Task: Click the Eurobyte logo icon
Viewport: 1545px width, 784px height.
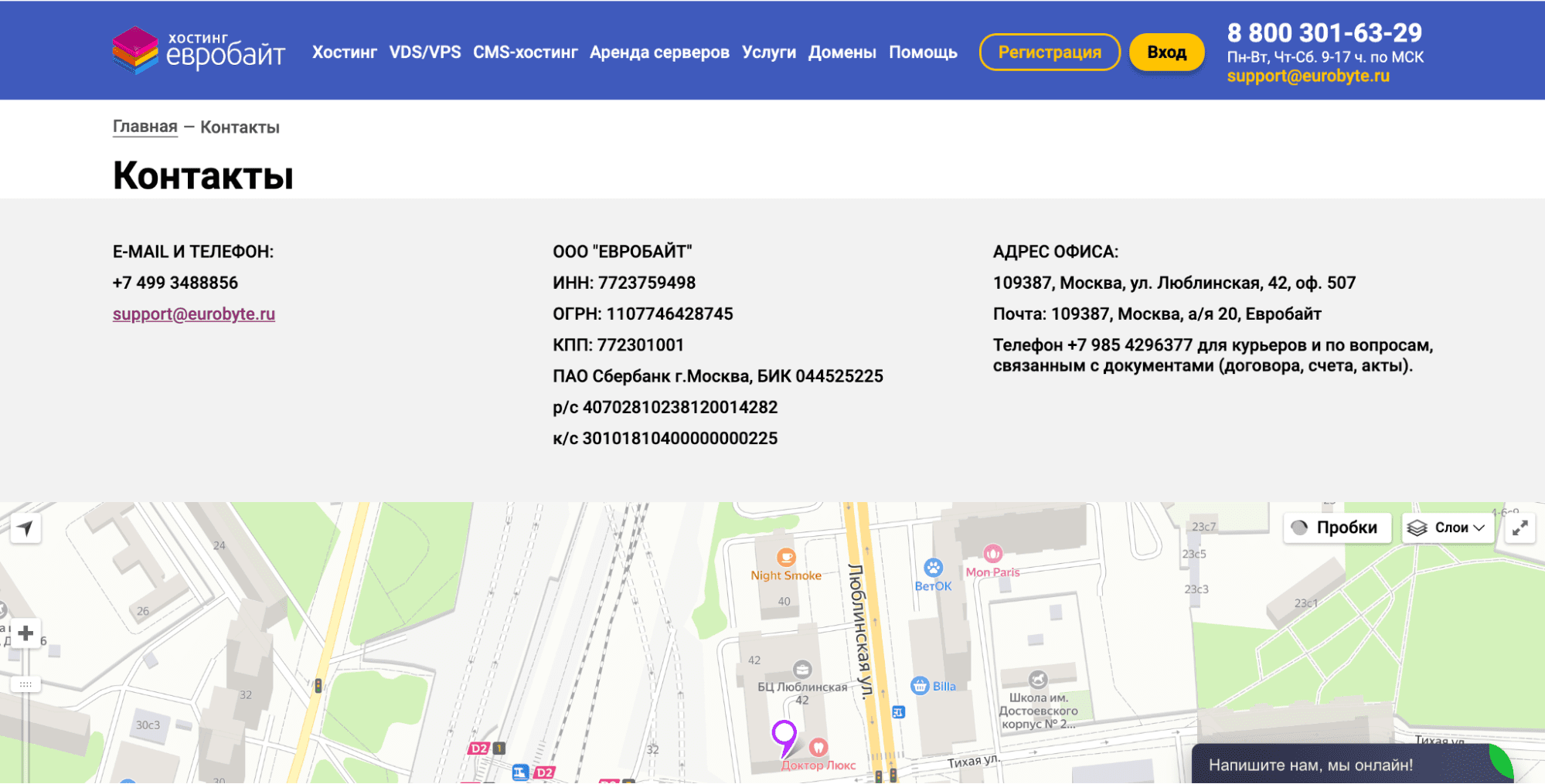Action: point(134,50)
